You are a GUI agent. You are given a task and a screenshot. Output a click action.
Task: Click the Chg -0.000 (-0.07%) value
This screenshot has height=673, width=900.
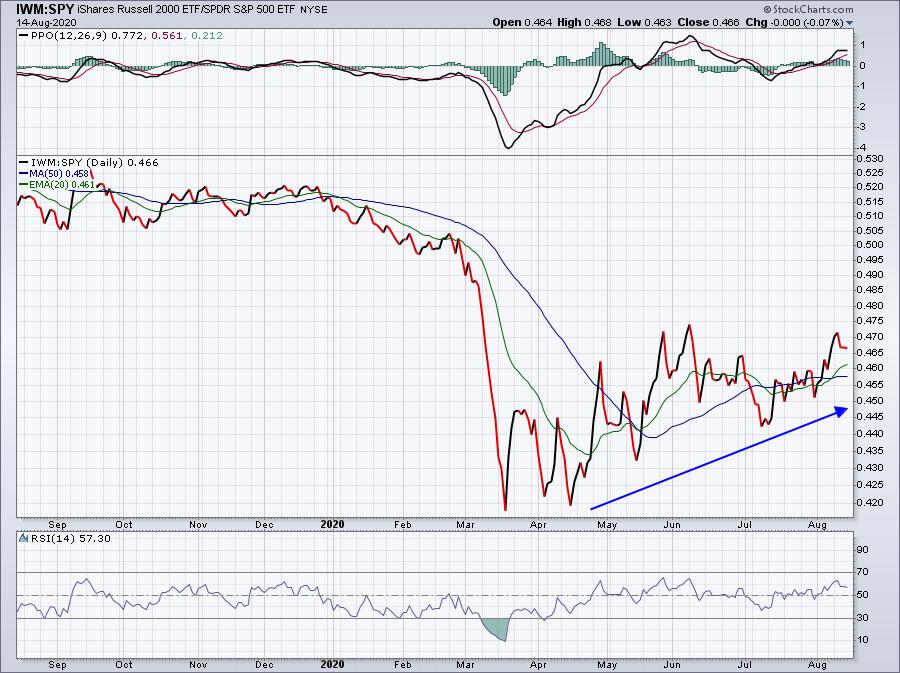[794, 22]
